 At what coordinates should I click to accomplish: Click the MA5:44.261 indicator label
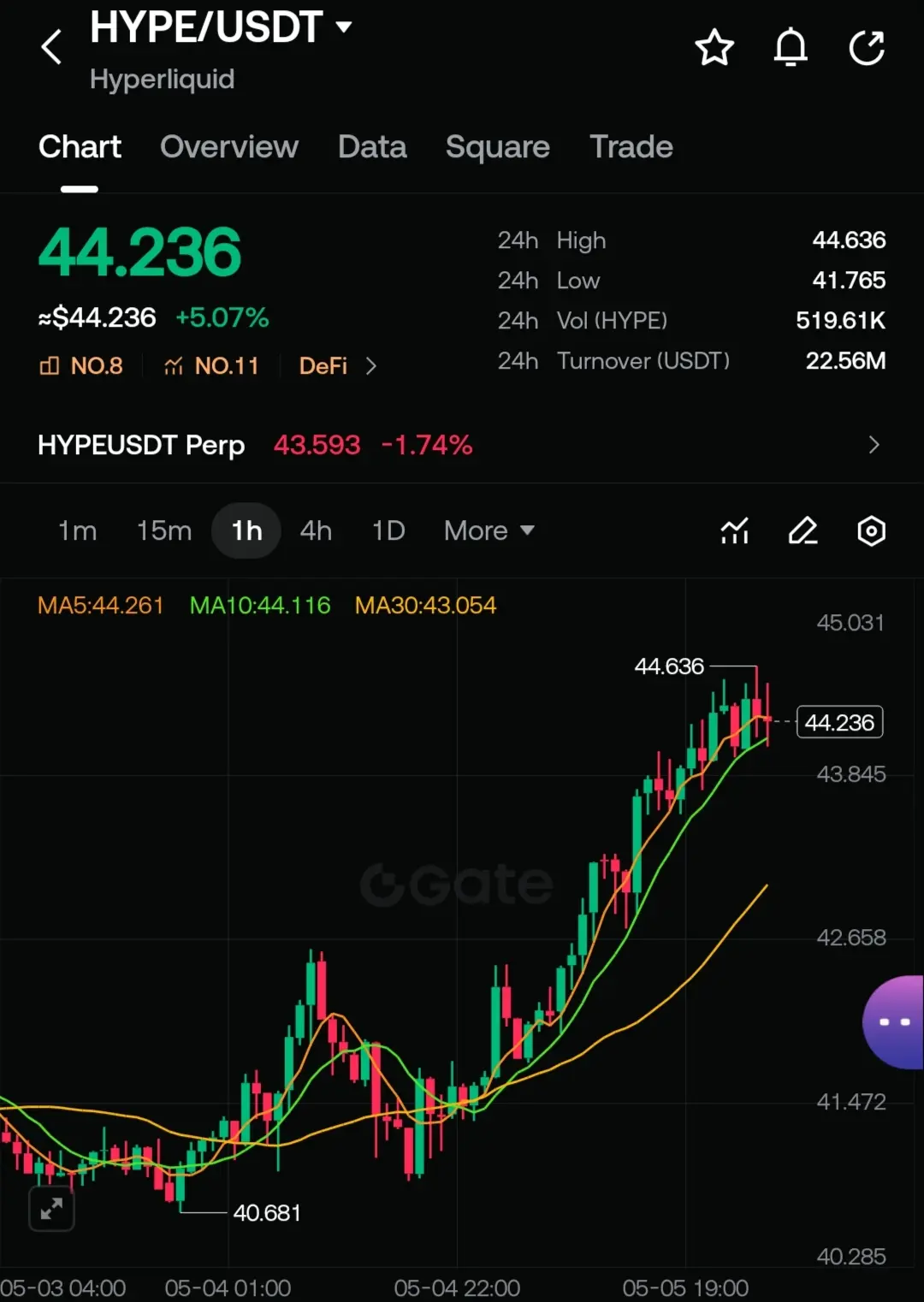point(101,606)
